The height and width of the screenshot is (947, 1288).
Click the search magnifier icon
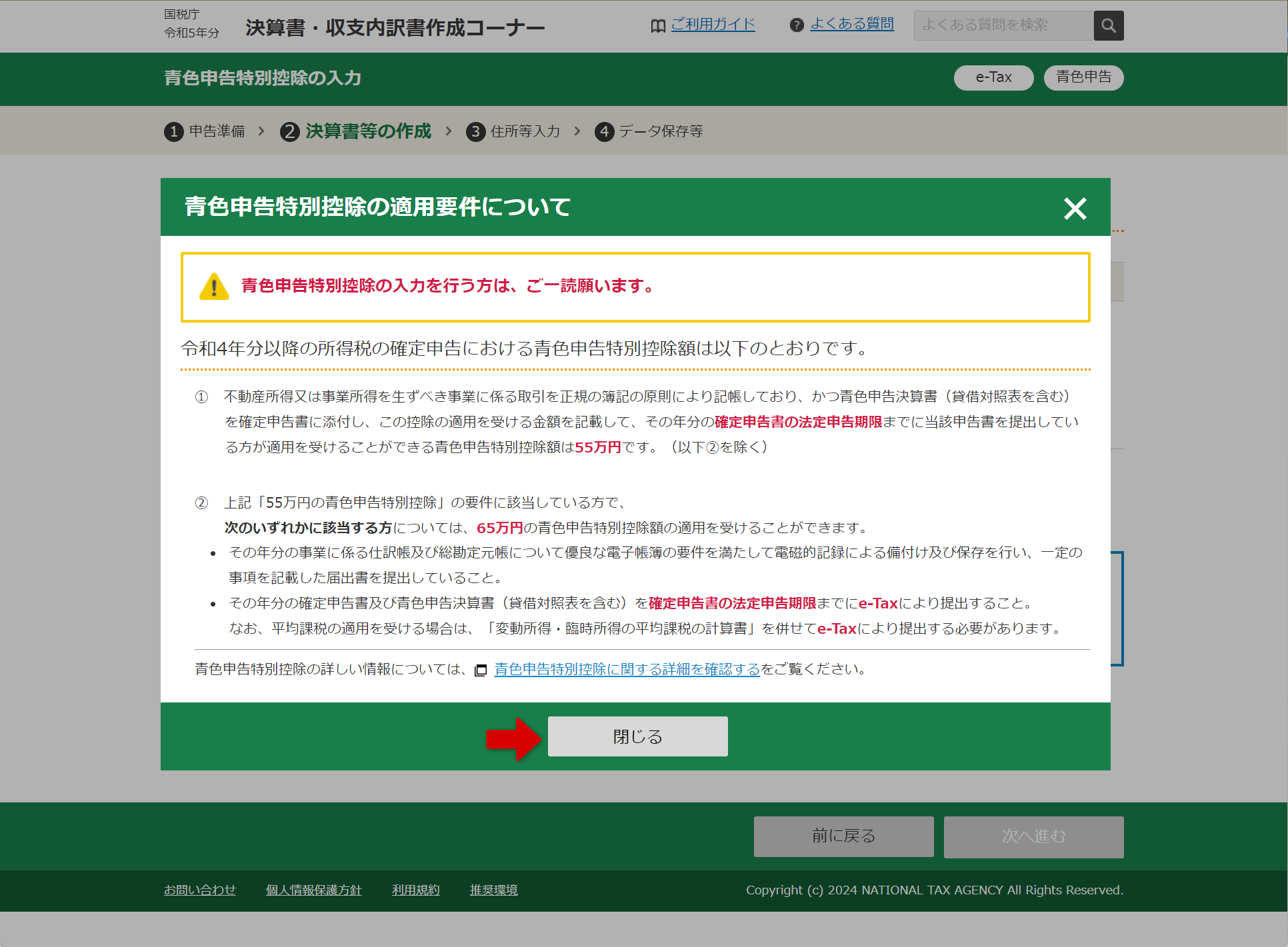[x=1108, y=25]
